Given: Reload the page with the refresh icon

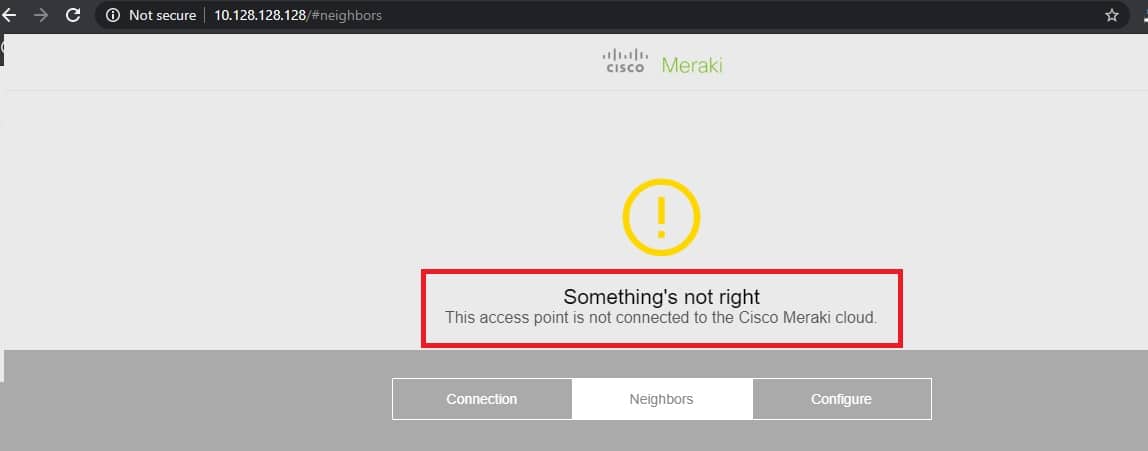Looking at the screenshot, I should (x=72, y=15).
